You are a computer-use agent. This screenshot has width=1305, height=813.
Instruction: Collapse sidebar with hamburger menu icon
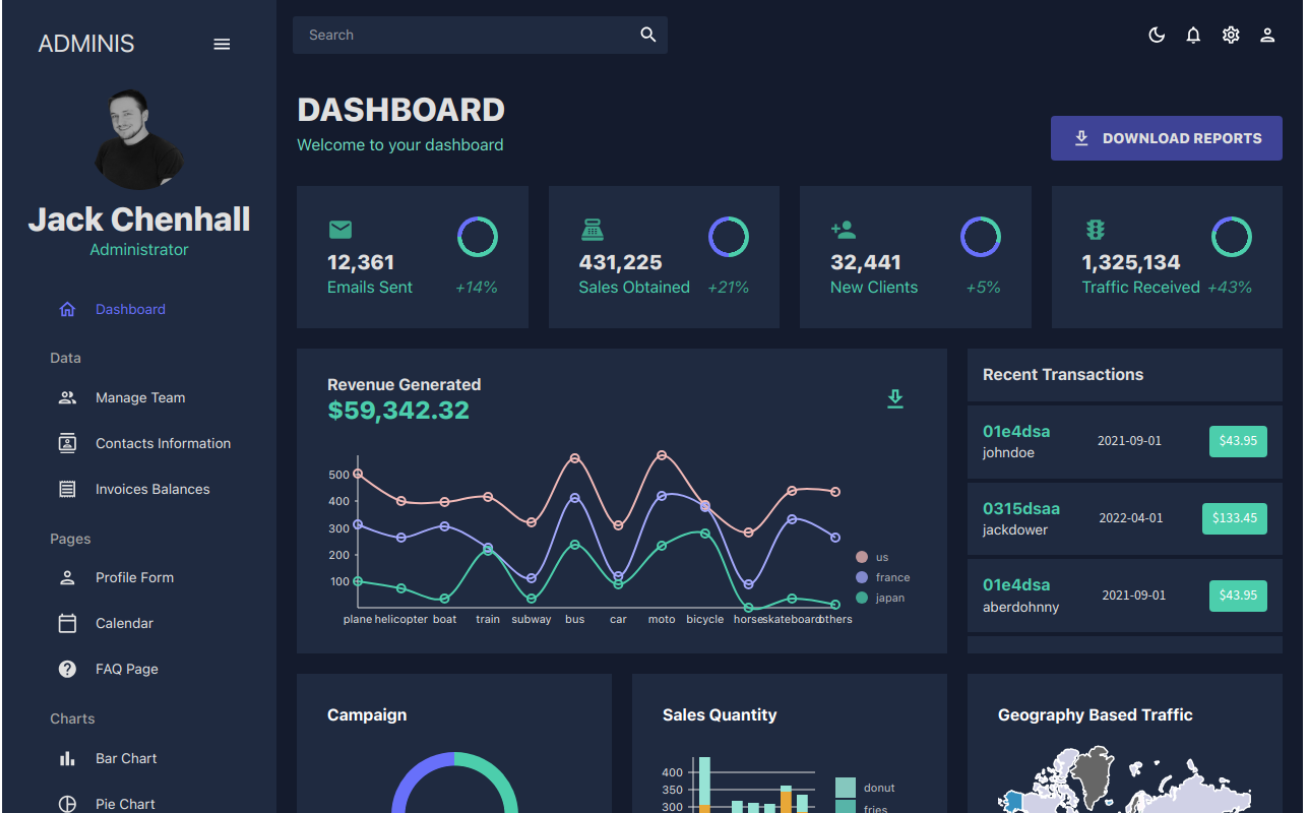tap(222, 44)
